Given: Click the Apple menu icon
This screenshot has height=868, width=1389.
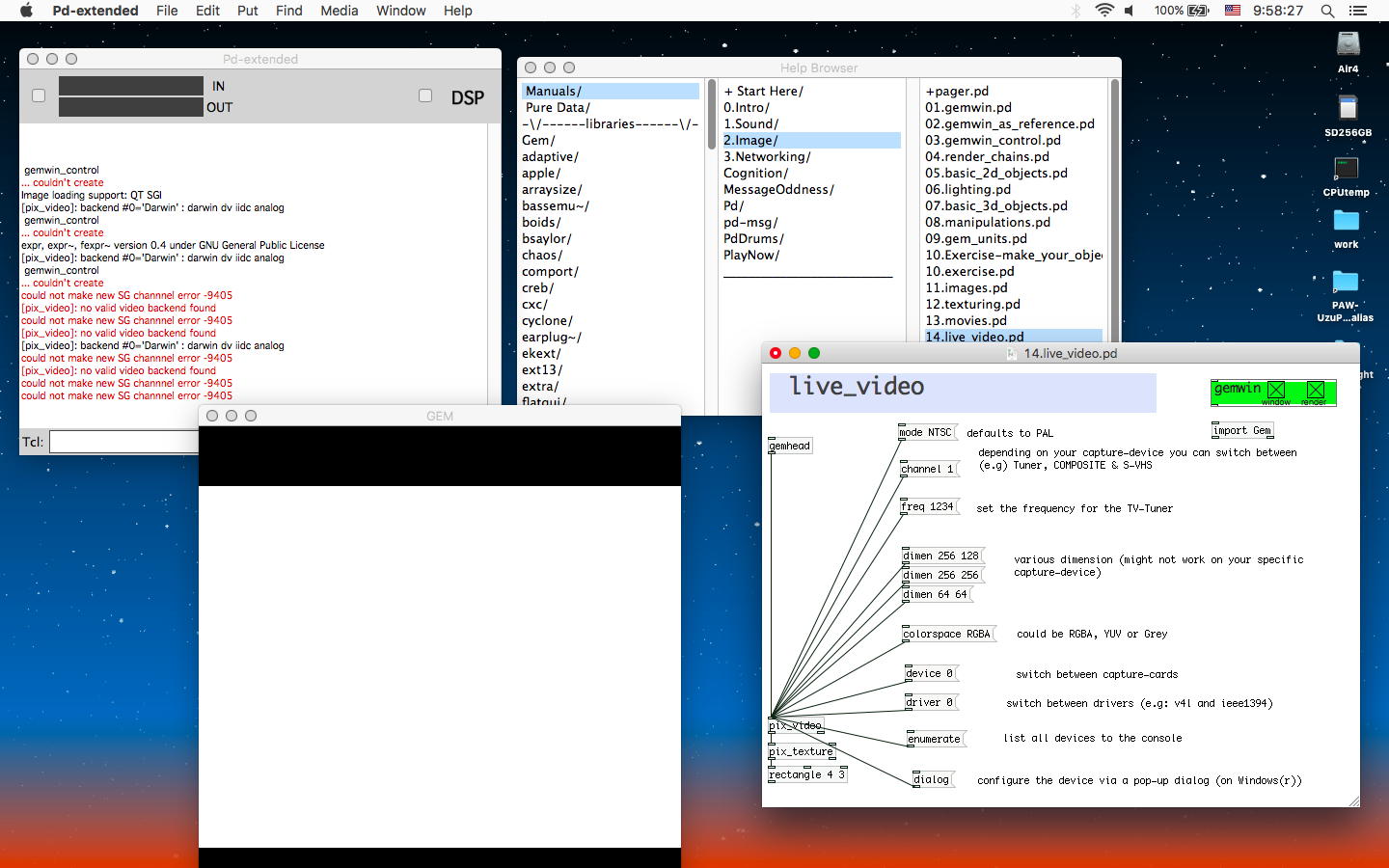Looking at the screenshot, I should point(26,11).
